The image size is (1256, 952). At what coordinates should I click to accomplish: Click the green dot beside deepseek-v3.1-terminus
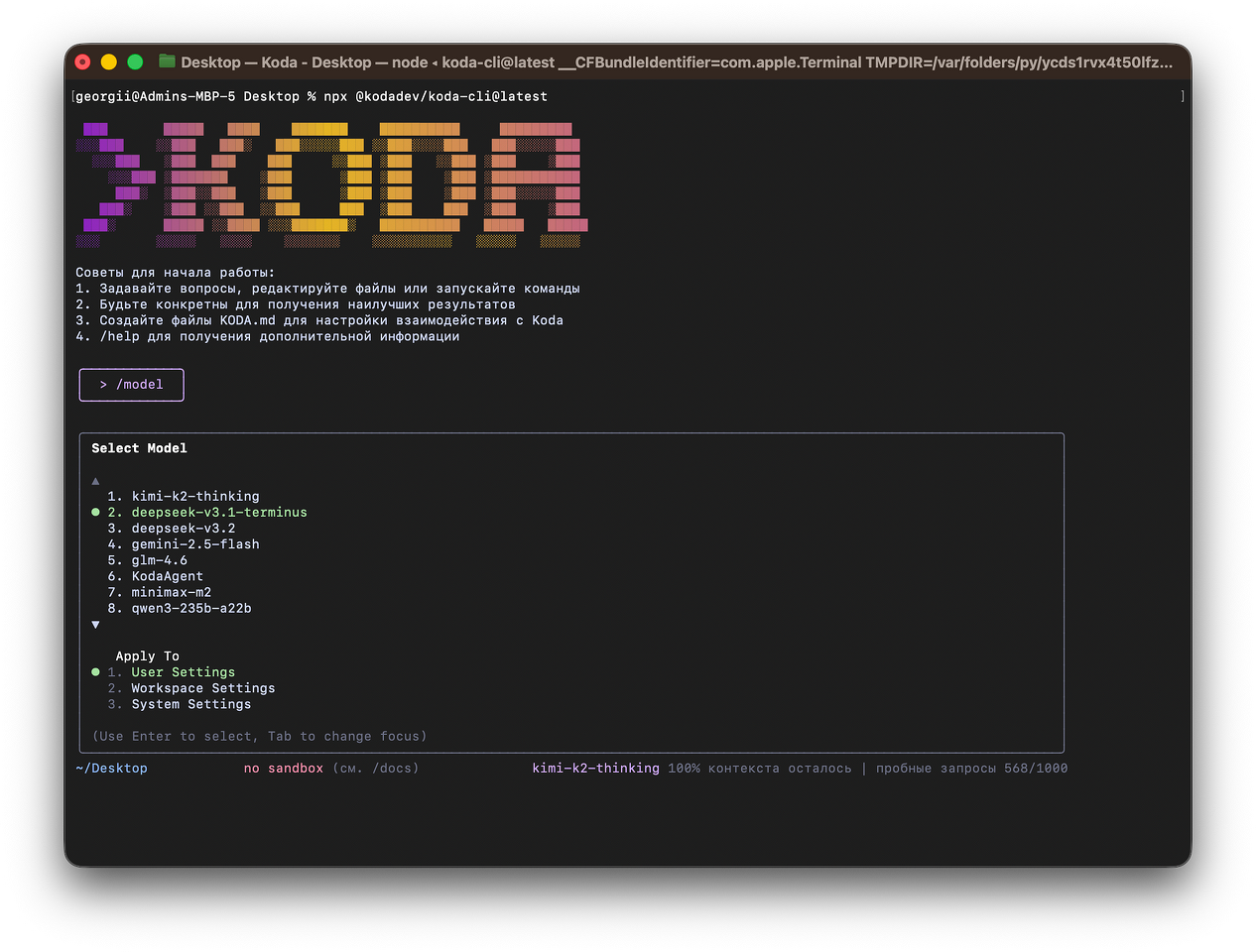pos(94,513)
